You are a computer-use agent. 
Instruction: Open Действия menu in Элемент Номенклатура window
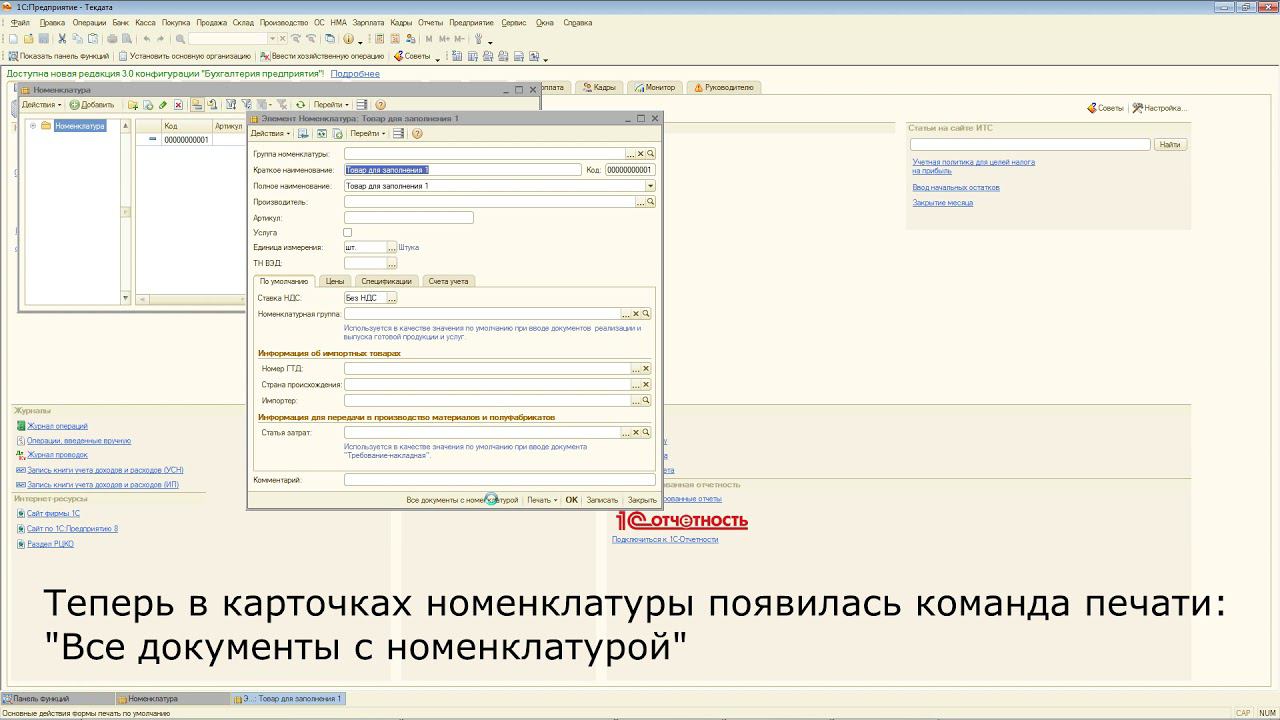(x=270, y=133)
